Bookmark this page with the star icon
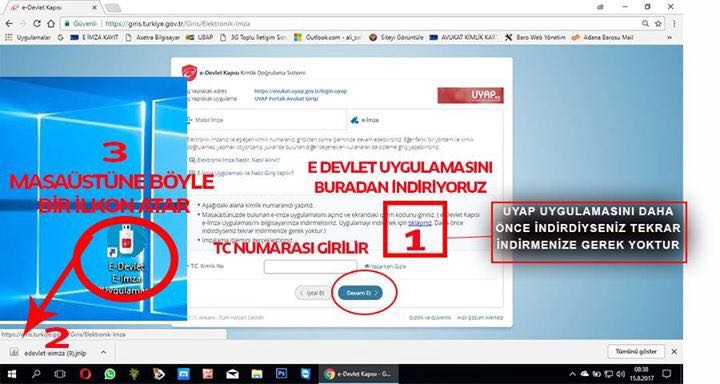 tap(658, 23)
